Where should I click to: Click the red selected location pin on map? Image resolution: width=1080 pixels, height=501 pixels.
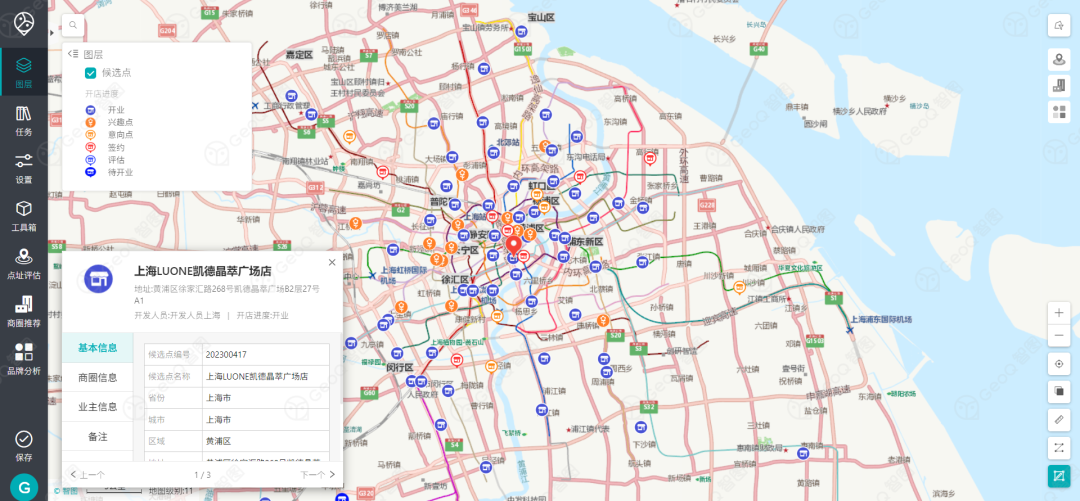coord(513,246)
